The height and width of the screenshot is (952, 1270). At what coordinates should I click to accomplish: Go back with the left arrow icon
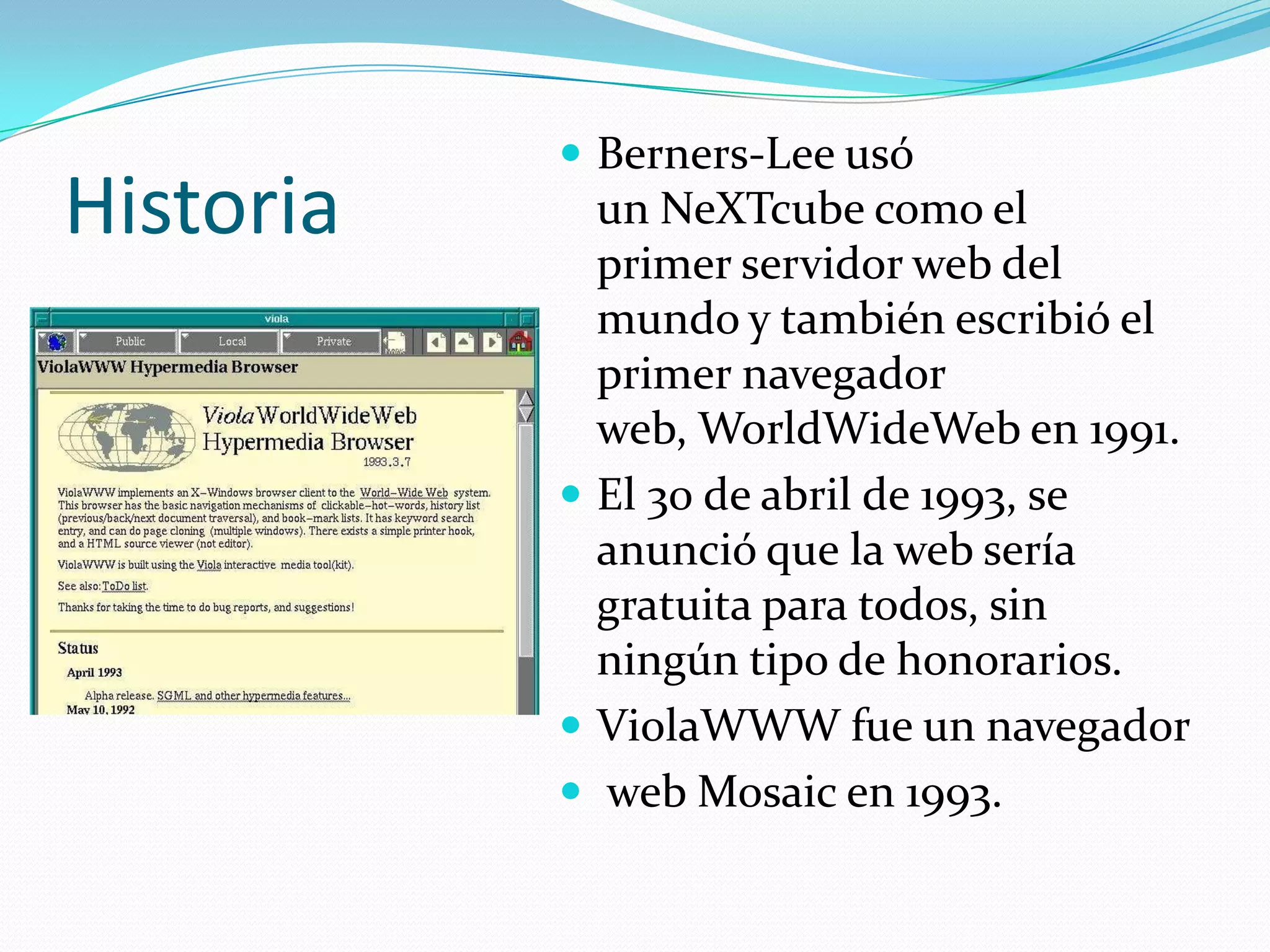pos(437,342)
